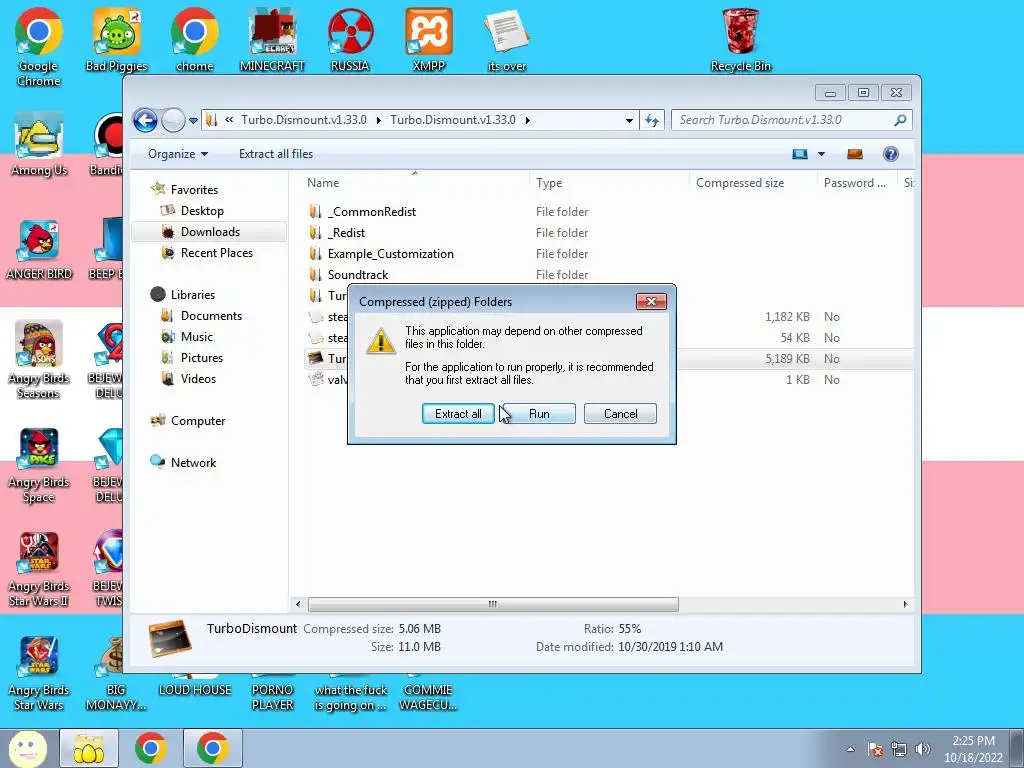The height and width of the screenshot is (768, 1024).
Task: Open Angry Birds Space icon
Action: 39,466
